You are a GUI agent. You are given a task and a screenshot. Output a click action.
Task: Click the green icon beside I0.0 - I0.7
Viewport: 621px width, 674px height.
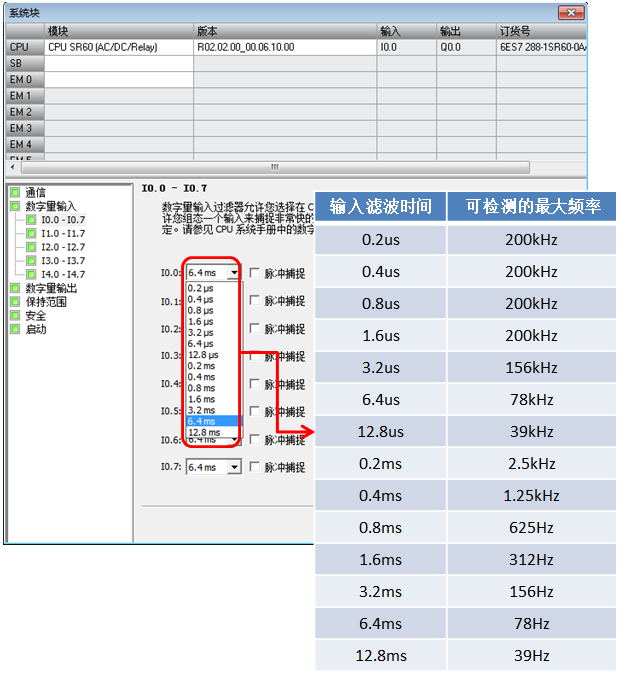(x=31, y=220)
